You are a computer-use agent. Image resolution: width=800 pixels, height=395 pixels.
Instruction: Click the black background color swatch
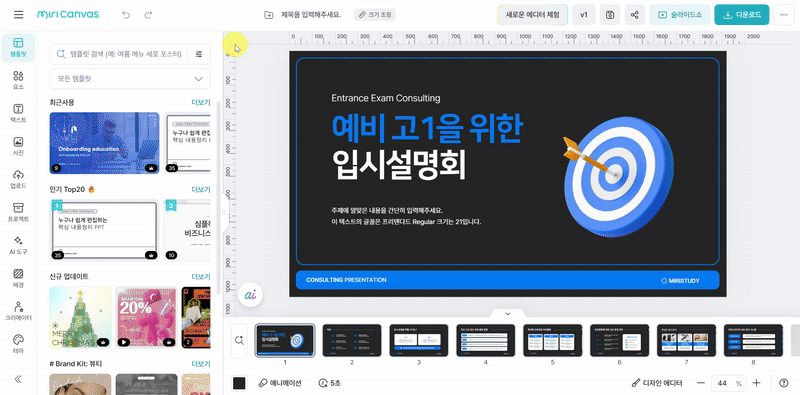(x=239, y=383)
